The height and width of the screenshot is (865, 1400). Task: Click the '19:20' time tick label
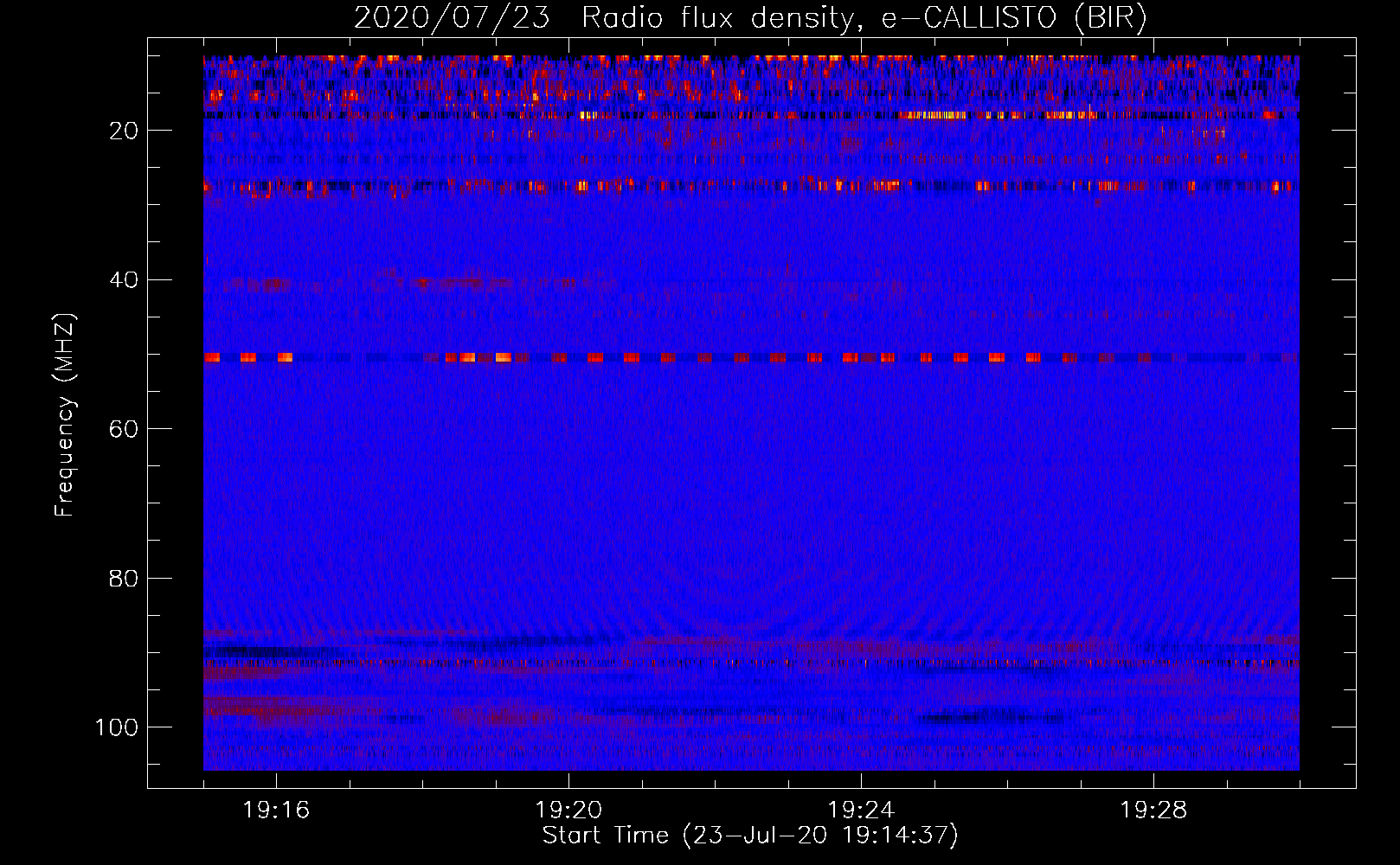coord(568,811)
